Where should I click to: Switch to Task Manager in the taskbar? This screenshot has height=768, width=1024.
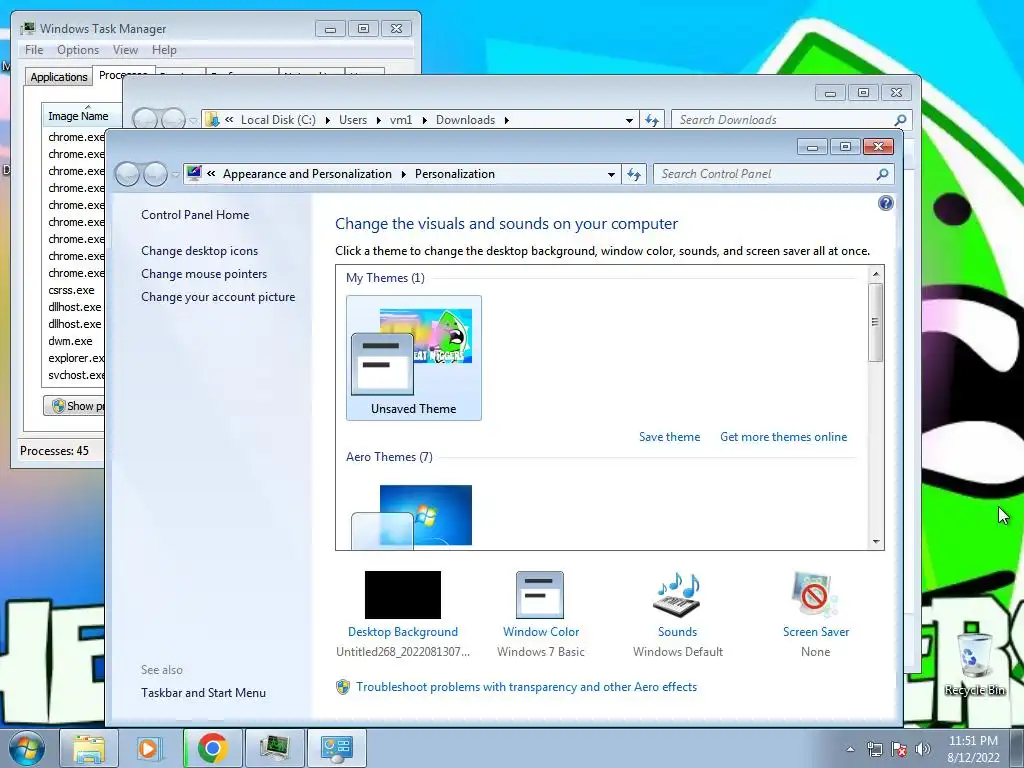coord(275,748)
